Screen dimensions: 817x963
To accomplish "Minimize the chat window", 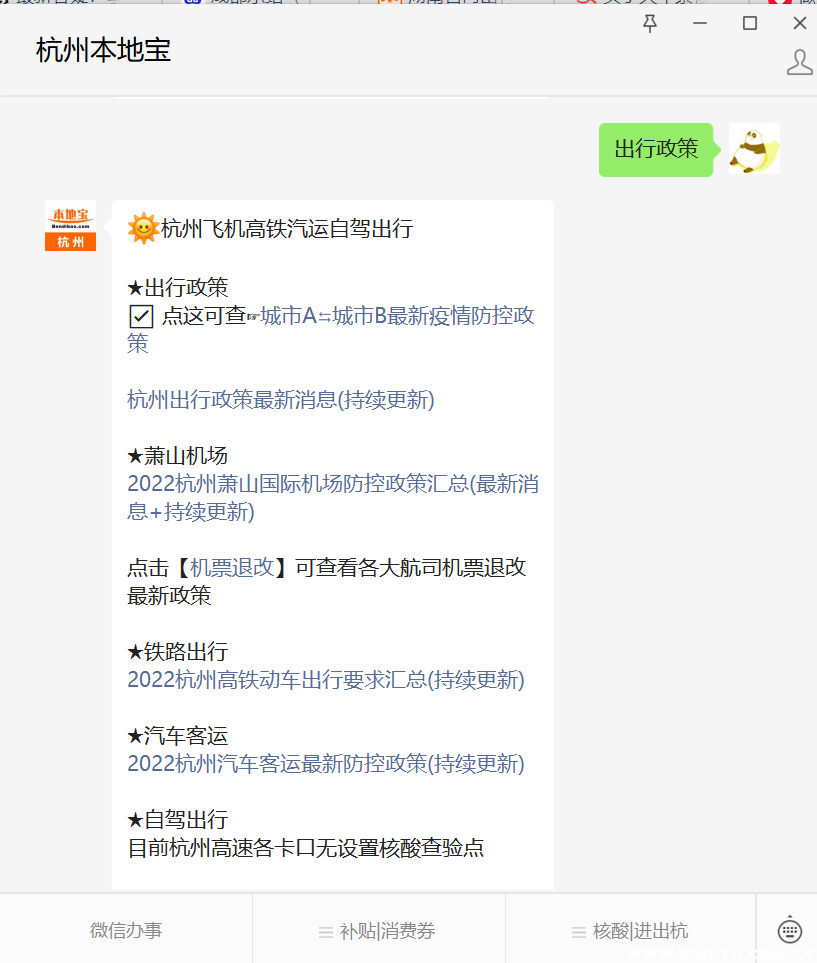I will point(700,23).
